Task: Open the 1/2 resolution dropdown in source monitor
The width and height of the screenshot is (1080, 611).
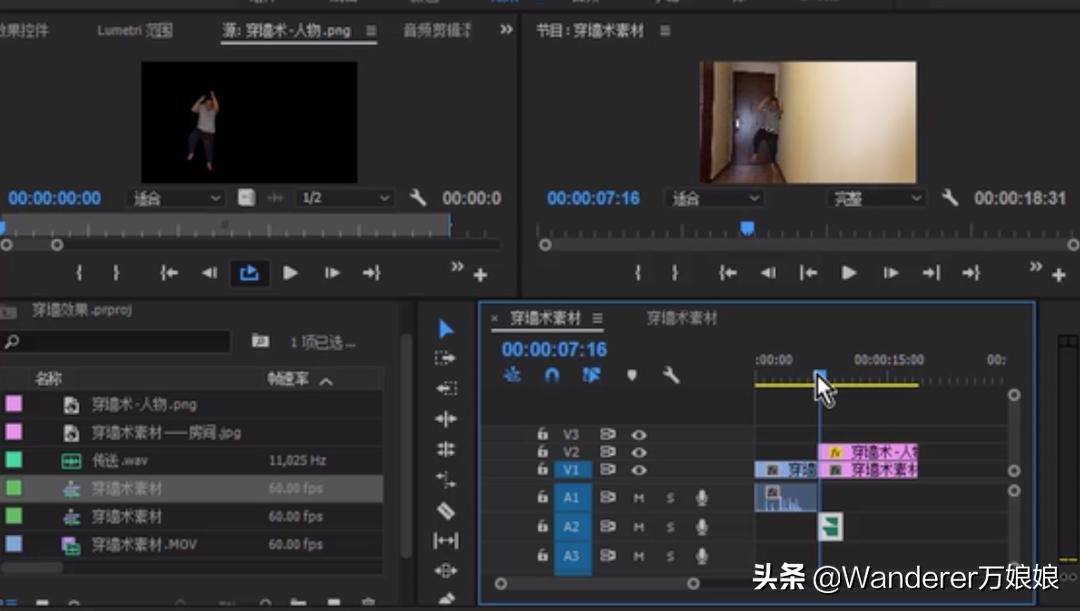Action: click(x=344, y=197)
